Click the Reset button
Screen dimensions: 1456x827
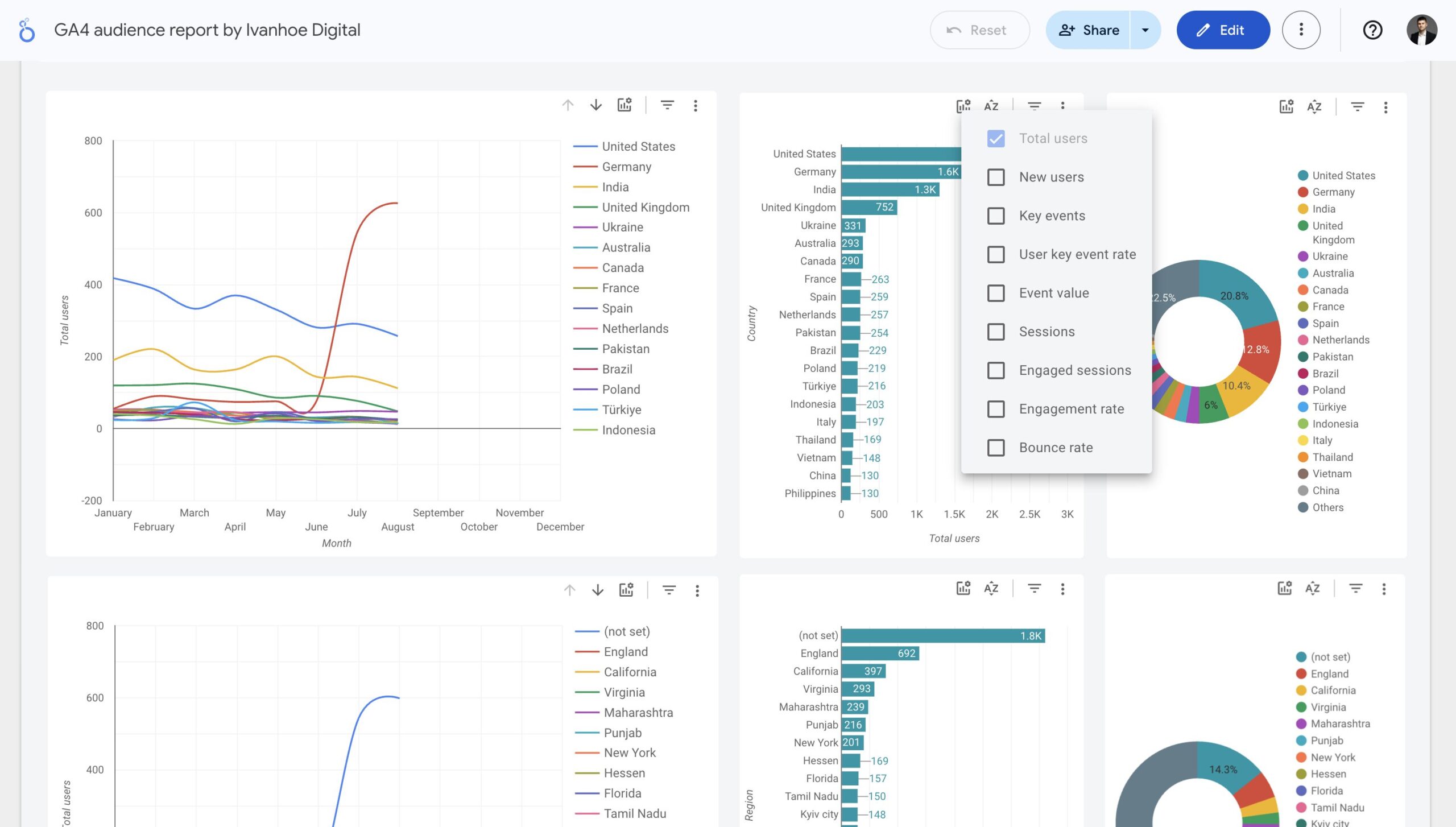[x=979, y=30]
